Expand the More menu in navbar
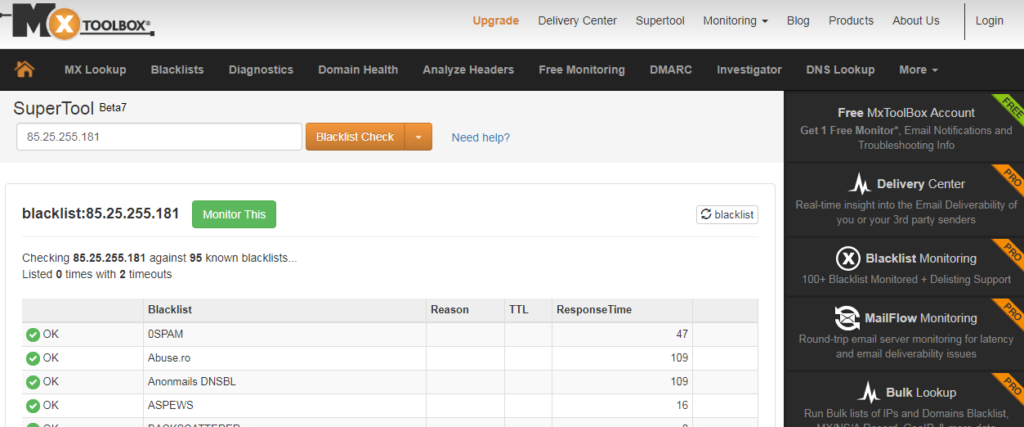Screen dimensions: 1024x427 click(x=918, y=70)
